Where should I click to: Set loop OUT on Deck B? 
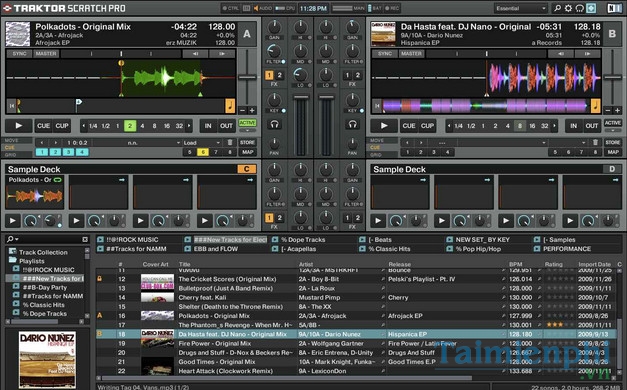click(x=592, y=126)
